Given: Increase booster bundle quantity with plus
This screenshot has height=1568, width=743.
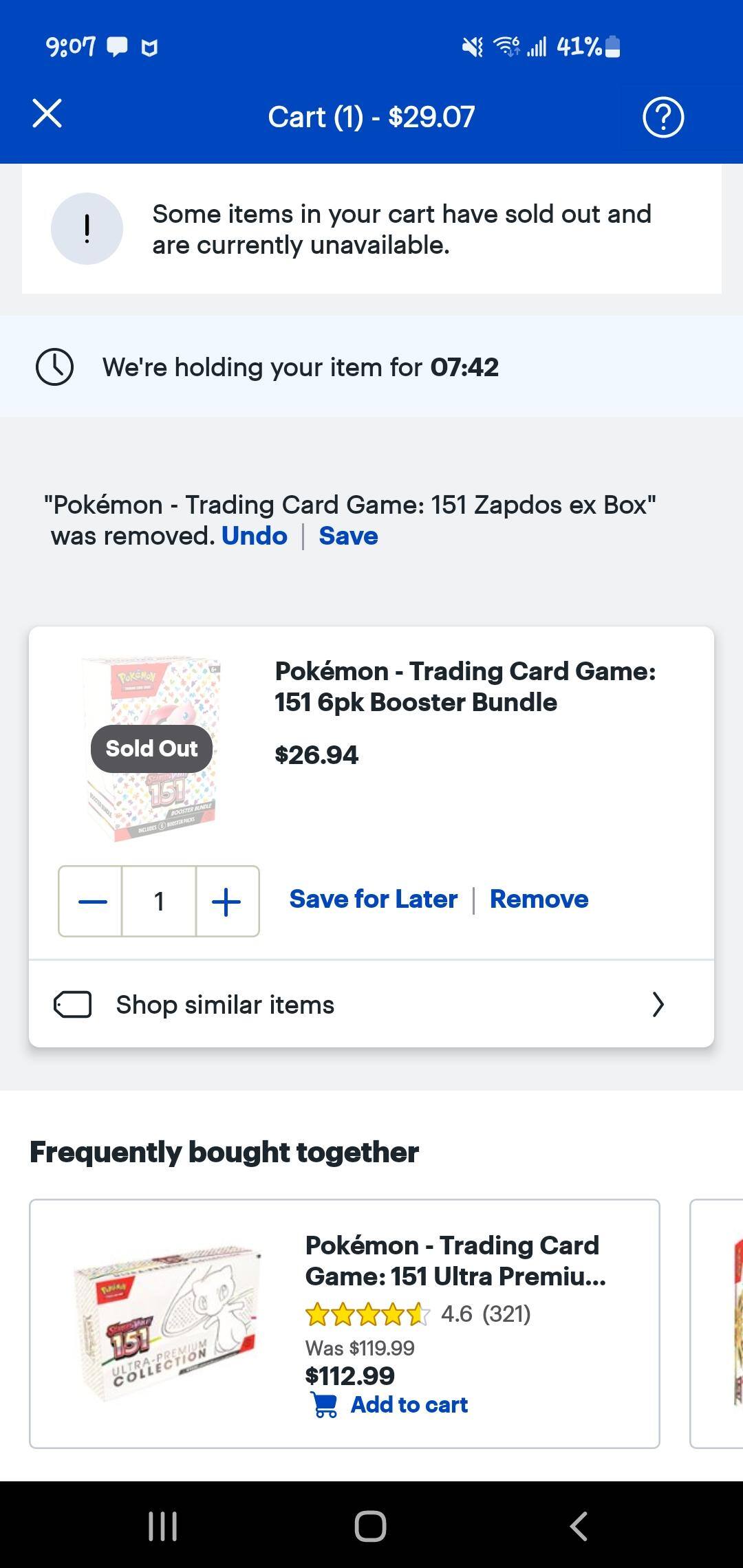Looking at the screenshot, I should tap(226, 902).
